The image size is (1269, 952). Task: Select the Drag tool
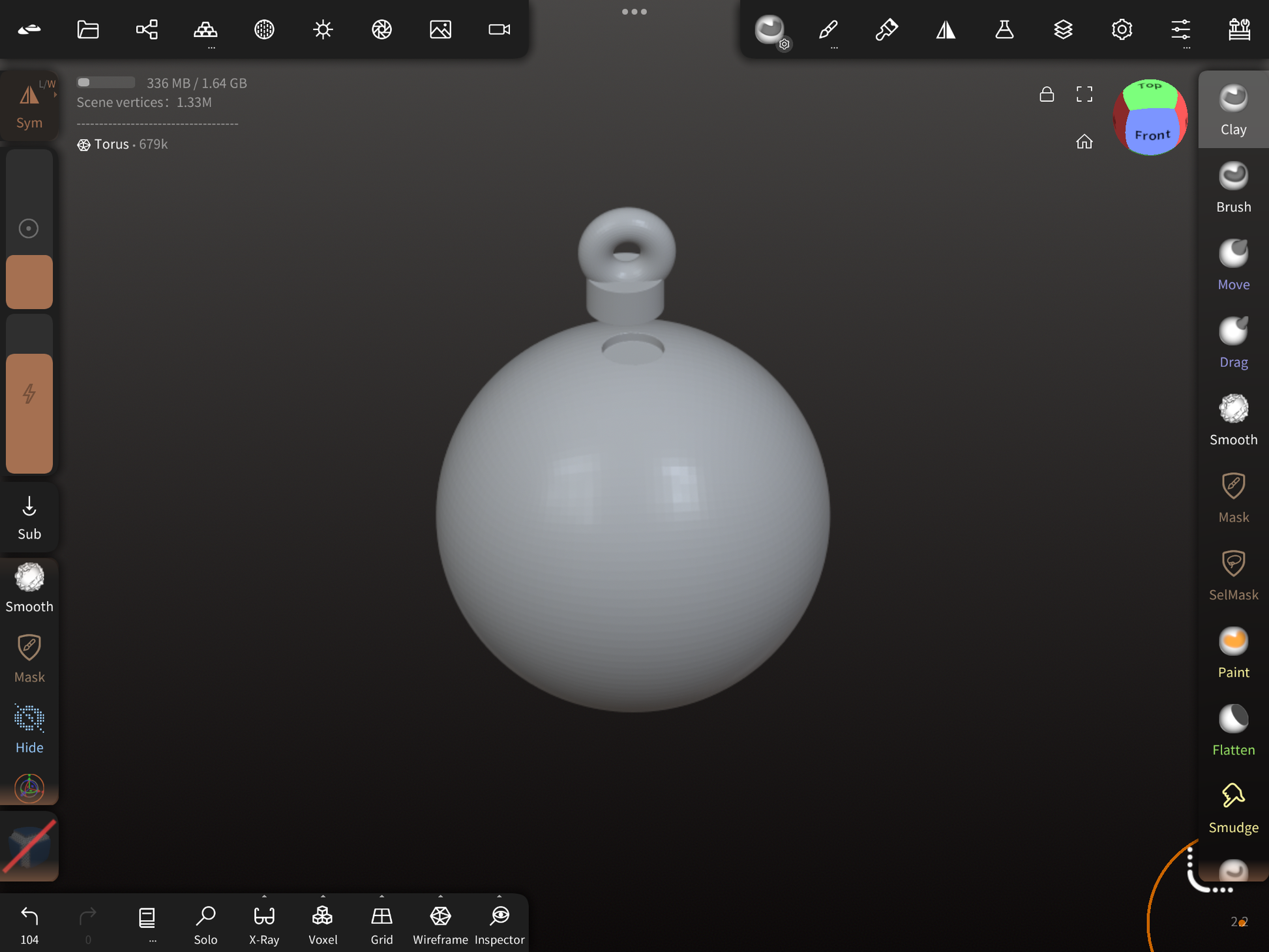pyautogui.click(x=1232, y=342)
